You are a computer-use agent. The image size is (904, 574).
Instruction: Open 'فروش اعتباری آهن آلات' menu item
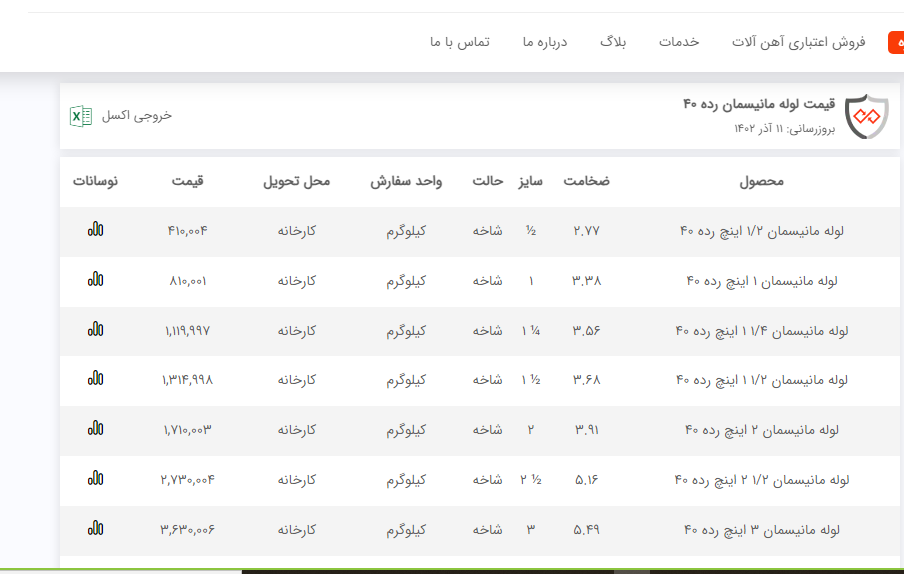(x=798, y=42)
